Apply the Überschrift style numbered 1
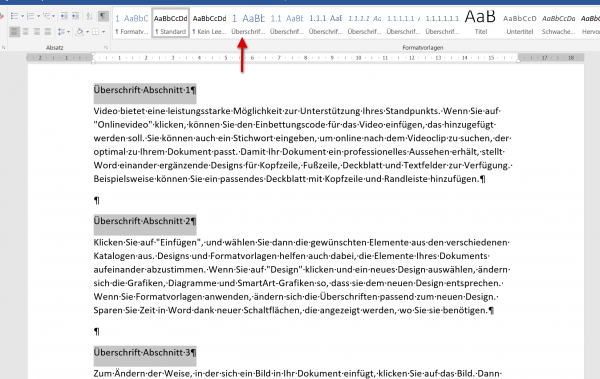This screenshot has width=600, height=379. coord(248,24)
